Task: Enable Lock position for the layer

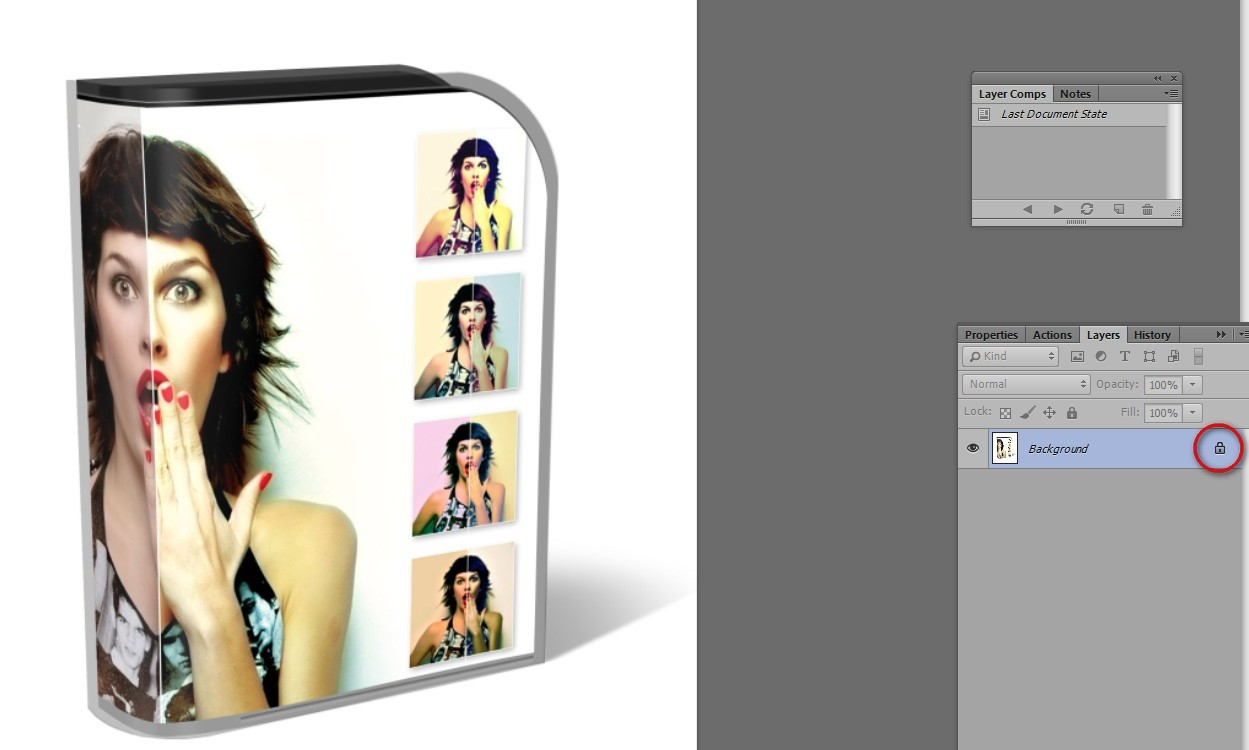Action: coord(1050,412)
